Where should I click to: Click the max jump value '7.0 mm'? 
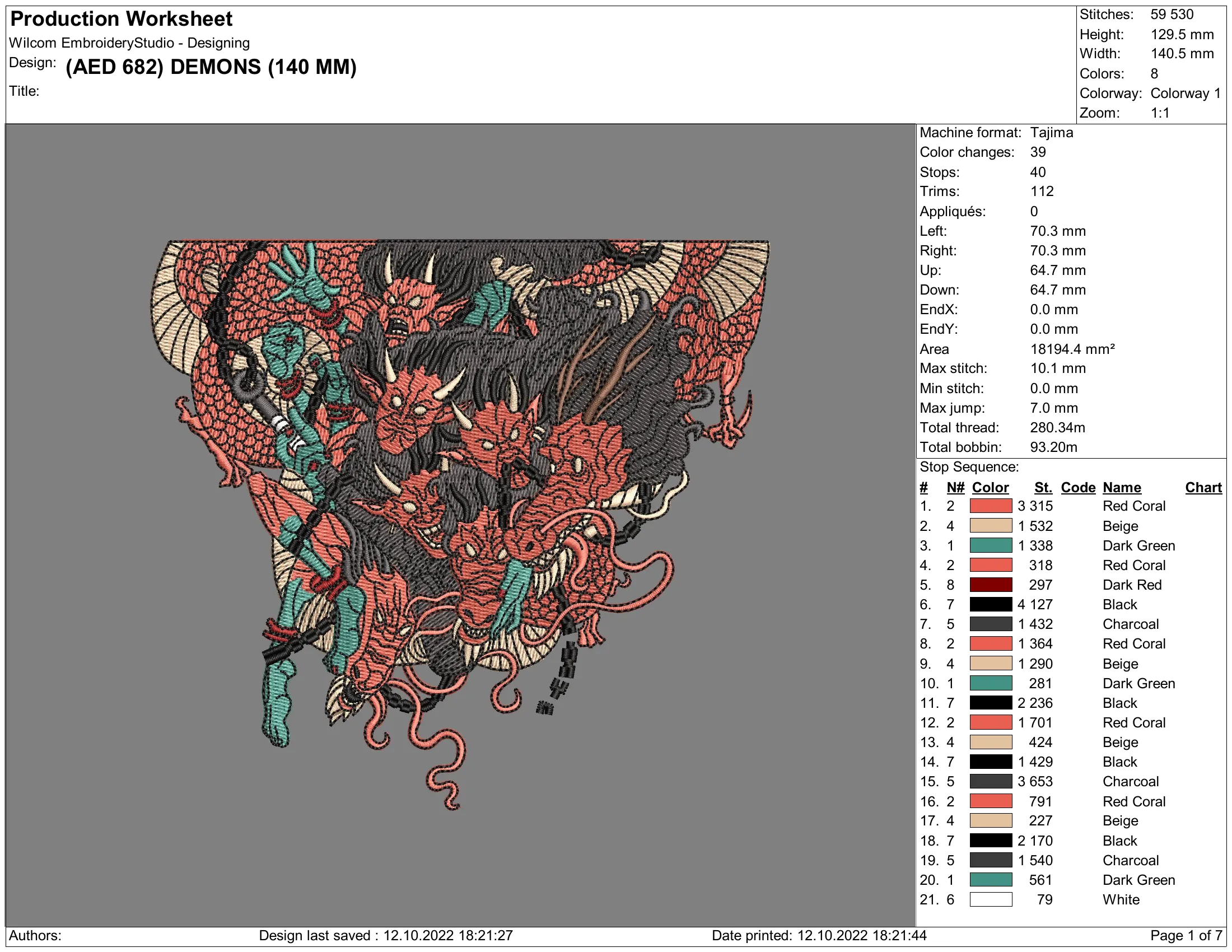click(1054, 408)
